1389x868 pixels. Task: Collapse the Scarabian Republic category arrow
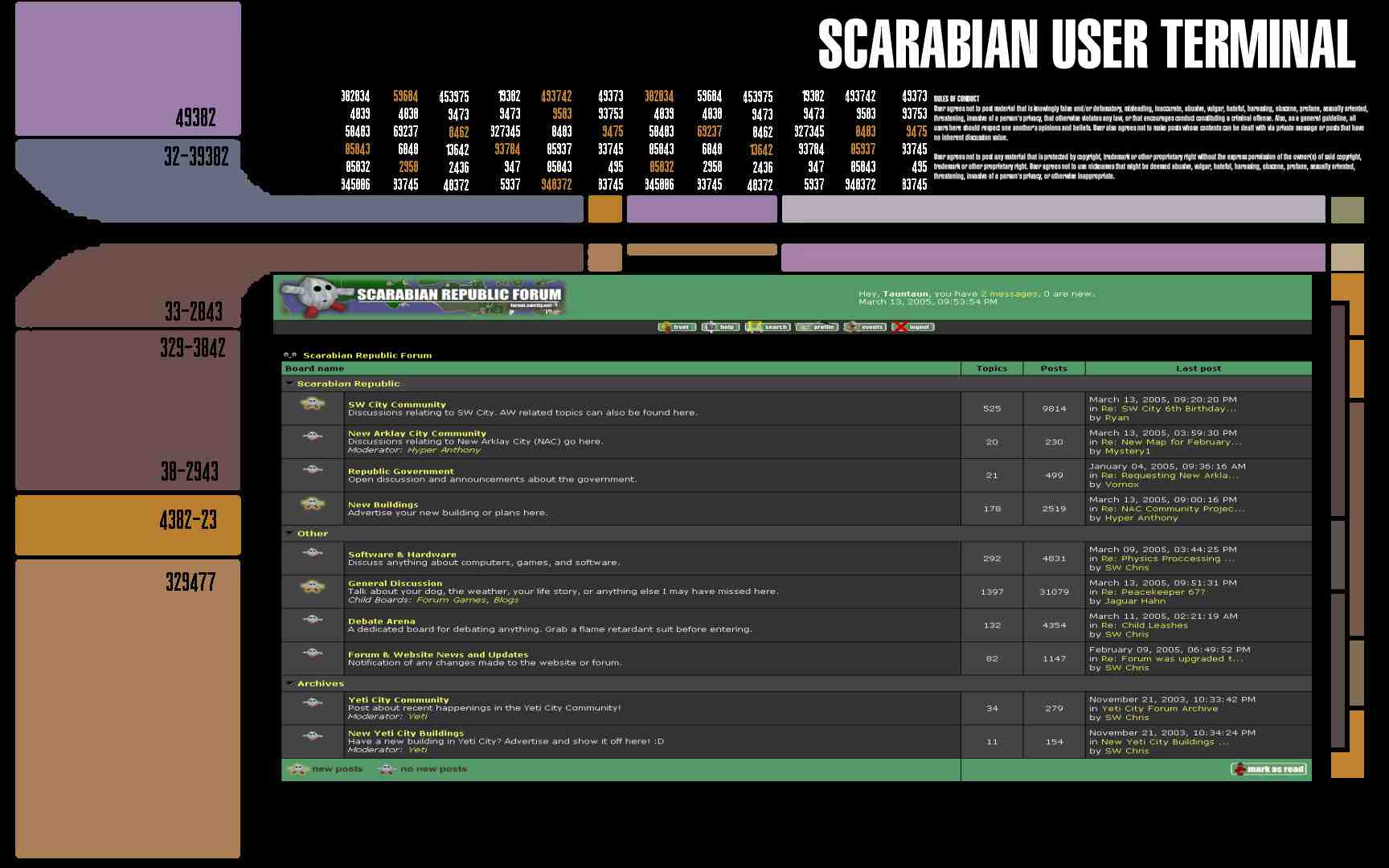tap(289, 383)
